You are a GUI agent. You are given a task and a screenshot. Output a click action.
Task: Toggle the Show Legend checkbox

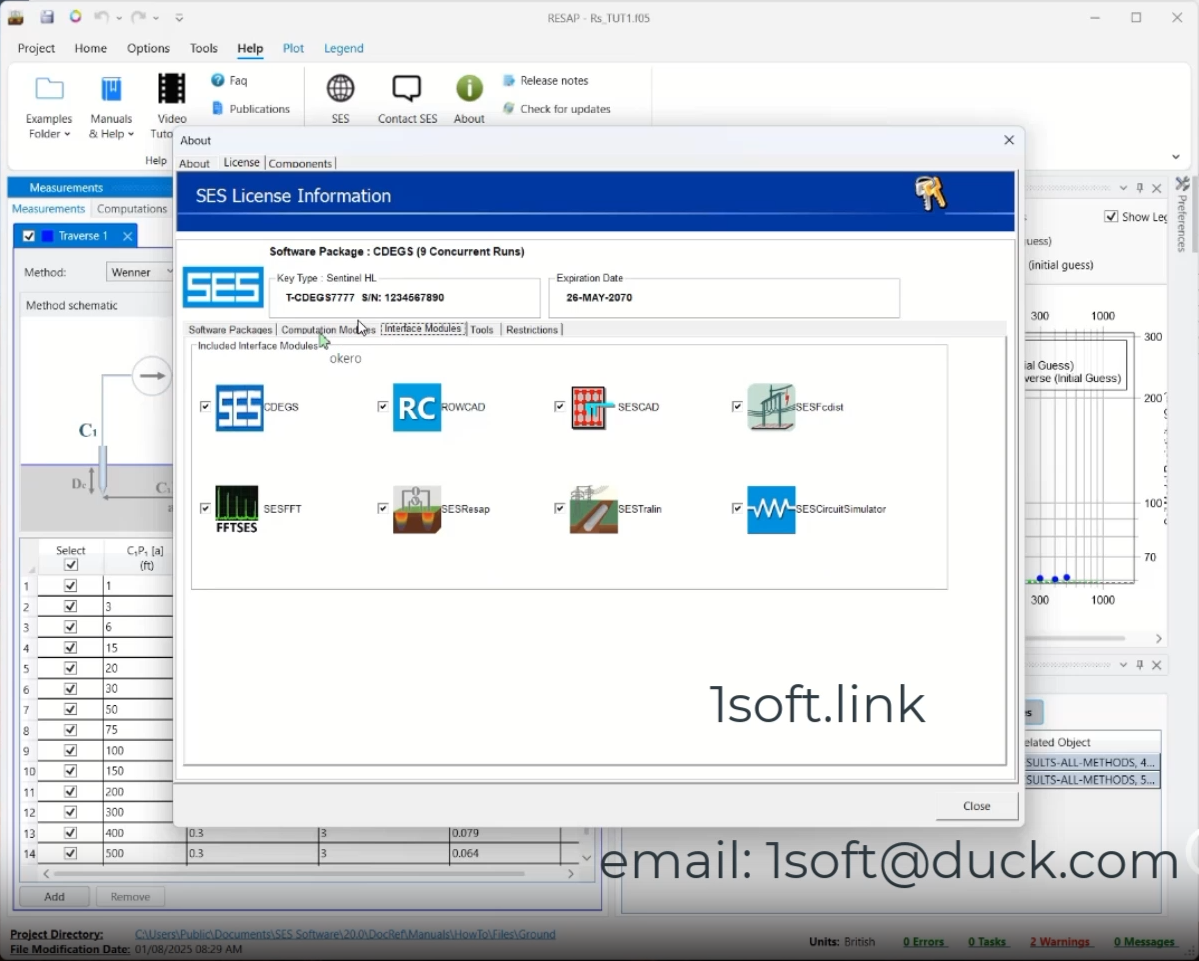click(1111, 216)
